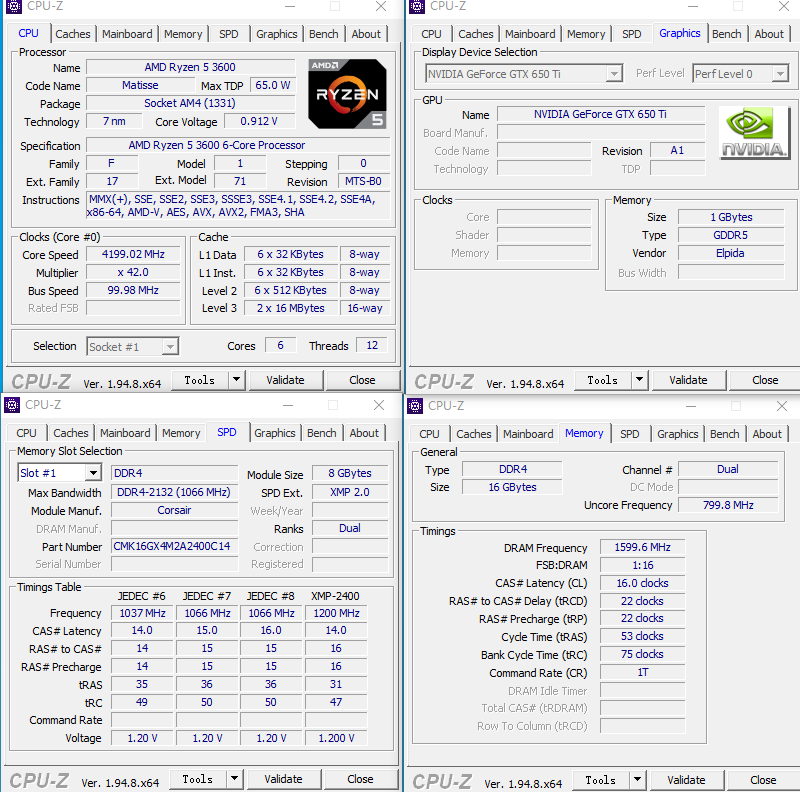
Task: Click the CPU-Z app icon in Memory window title bar
Action: click(x=415, y=406)
